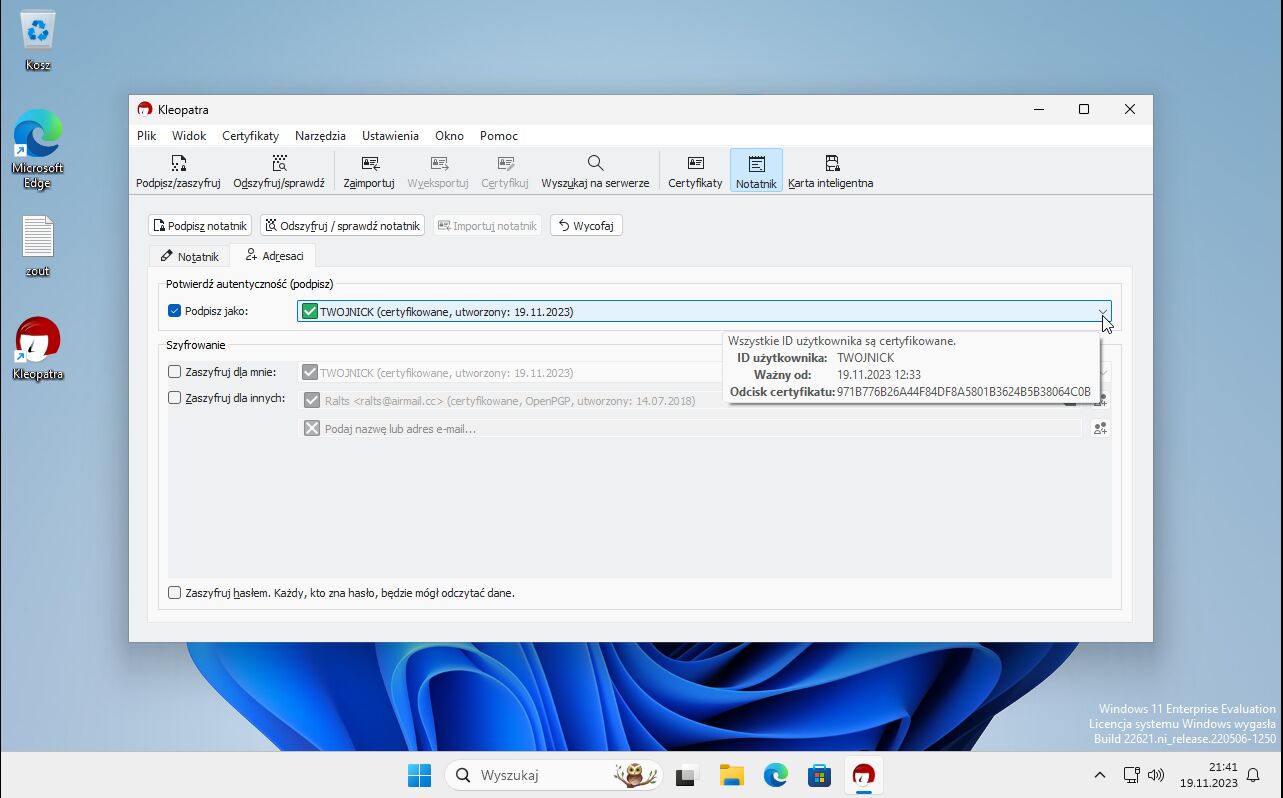Uncheck the Podpisz jako checkbox
This screenshot has height=798, width=1283.
(x=175, y=311)
